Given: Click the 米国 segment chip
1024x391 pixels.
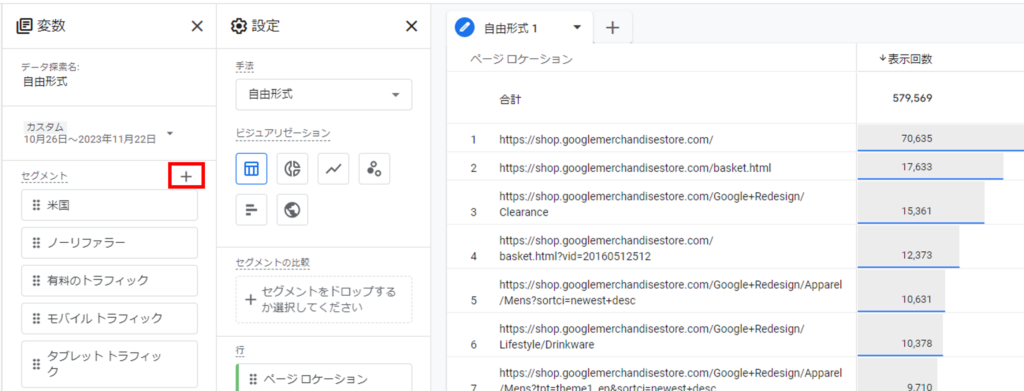Looking at the screenshot, I should coord(109,205).
